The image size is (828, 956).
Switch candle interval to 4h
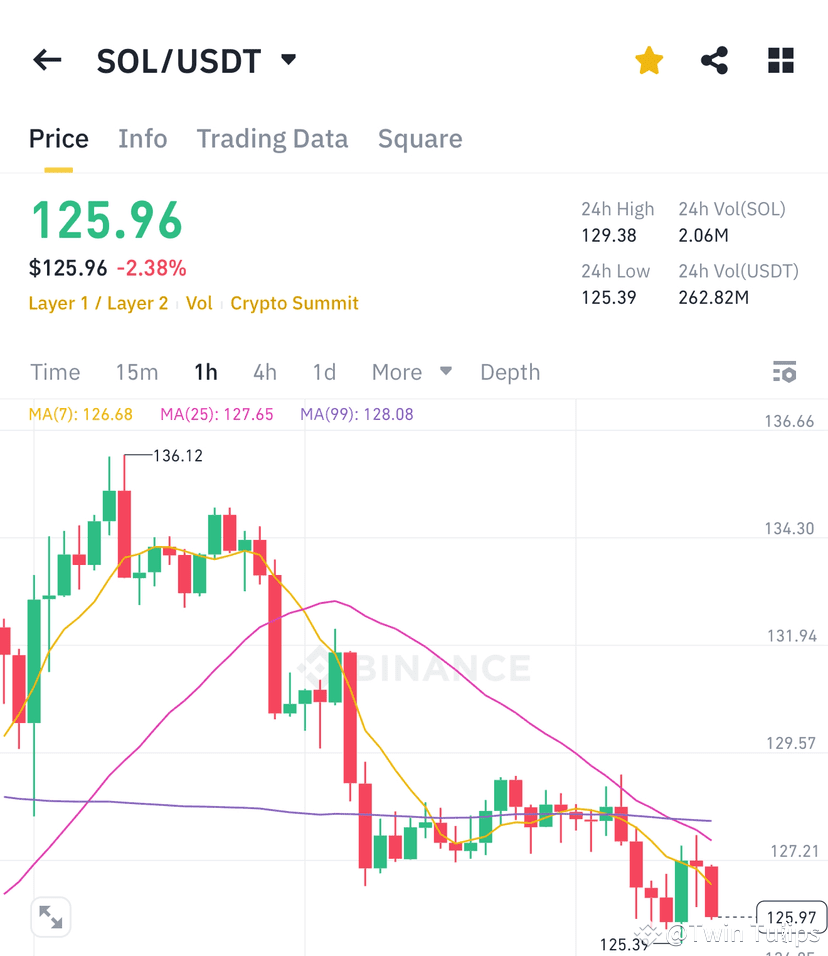click(x=264, y=371)
